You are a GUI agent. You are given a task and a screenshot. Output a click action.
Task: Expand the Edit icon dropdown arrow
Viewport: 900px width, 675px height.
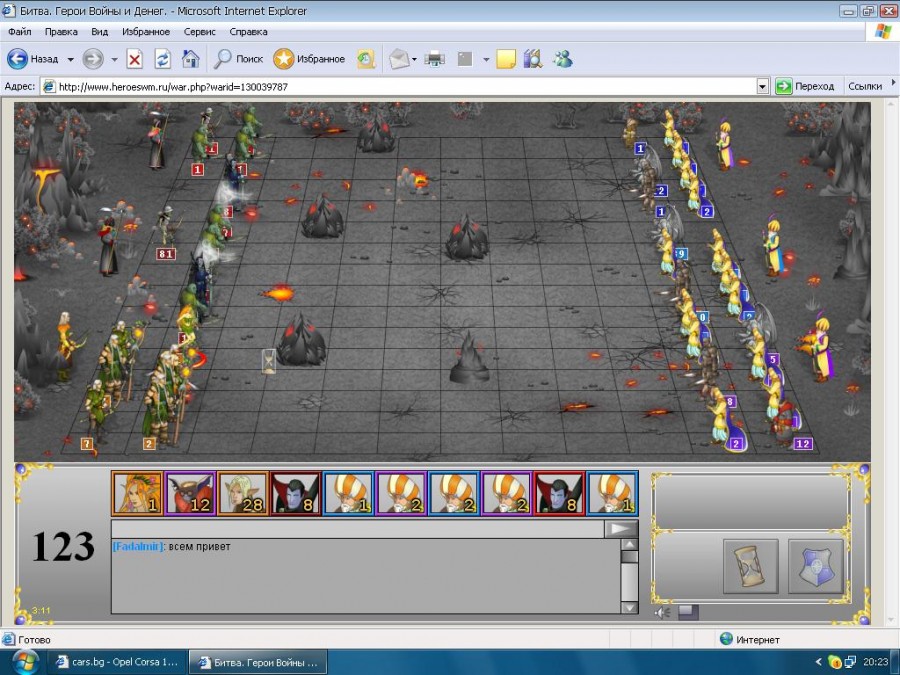[486, 59]
